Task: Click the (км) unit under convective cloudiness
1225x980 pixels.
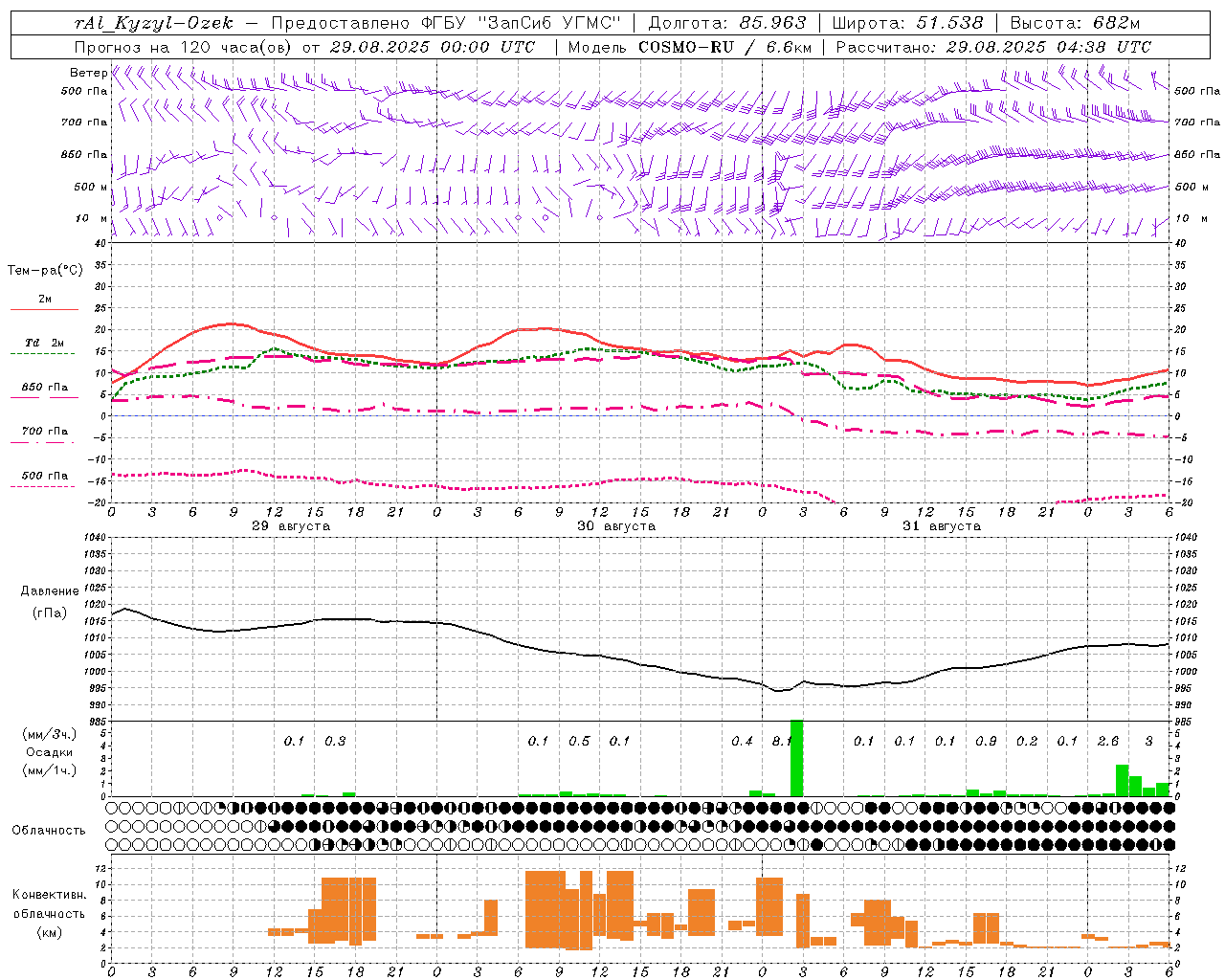Action: click(x=49, y=932)
